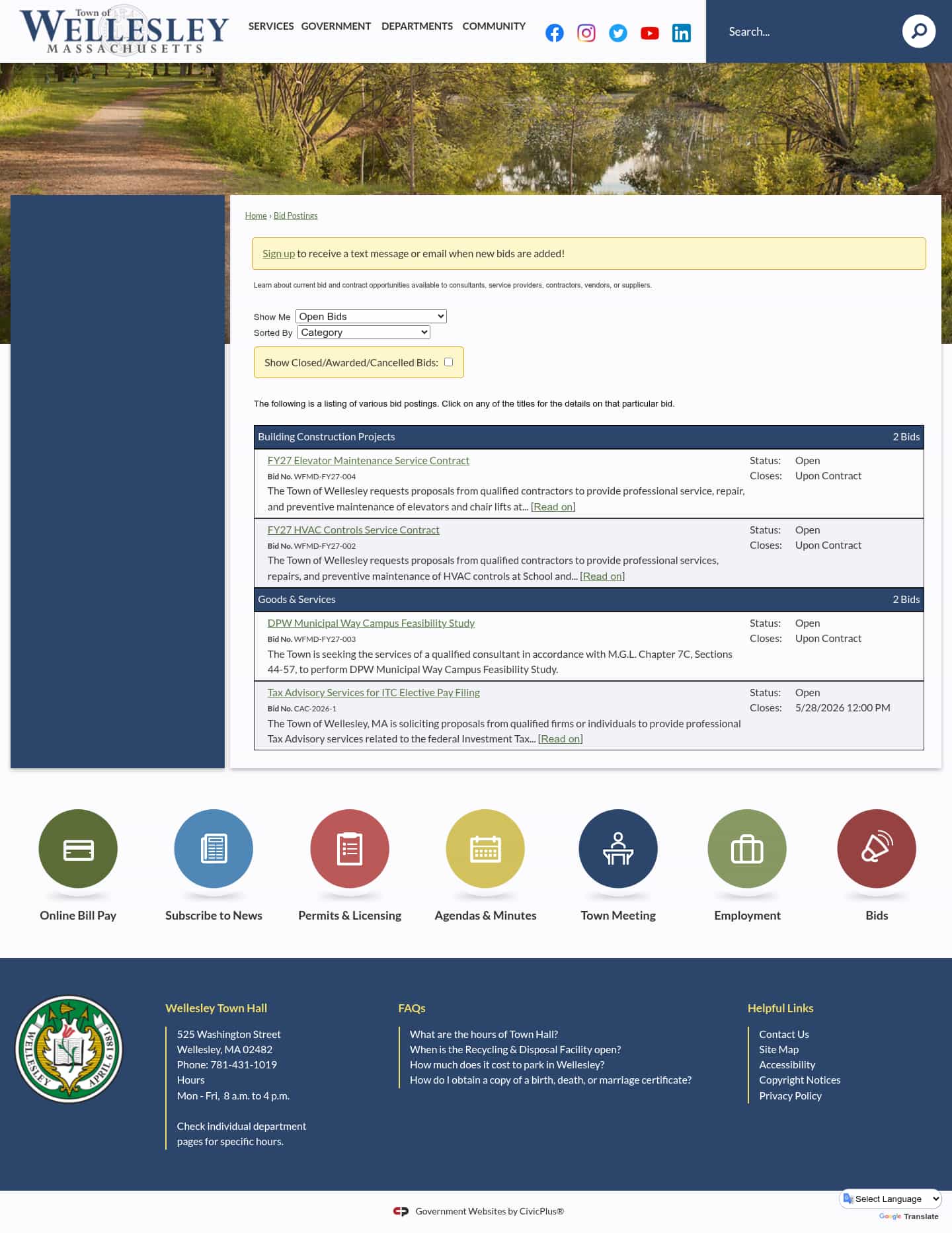The height and width of the screenshot is (1233, 952).
Task: Click the Subscribe to News label
Action: 214,916
